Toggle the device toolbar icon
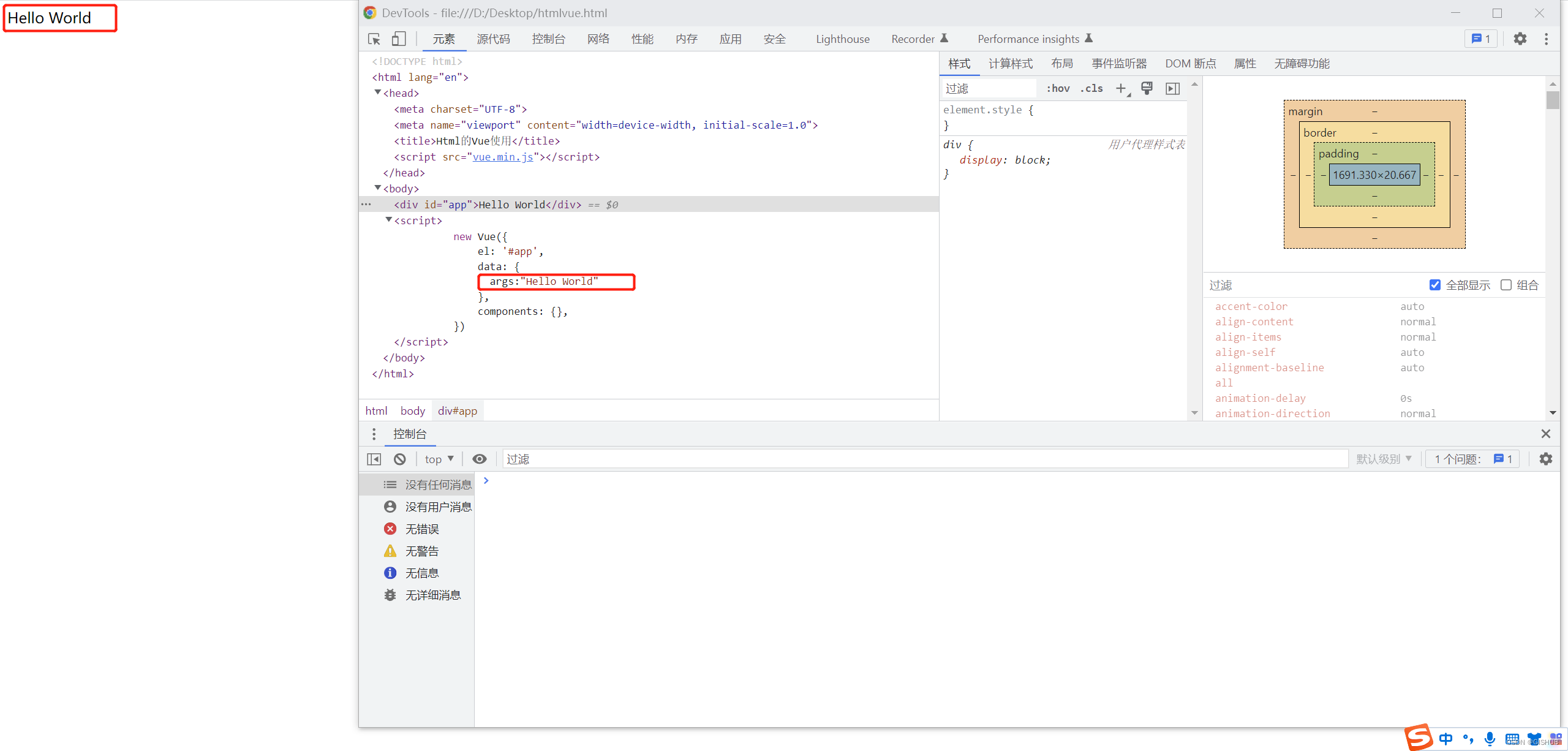The height and width of the screenshot is (751, 1568). pyautogui.click(x=399, y=39)
